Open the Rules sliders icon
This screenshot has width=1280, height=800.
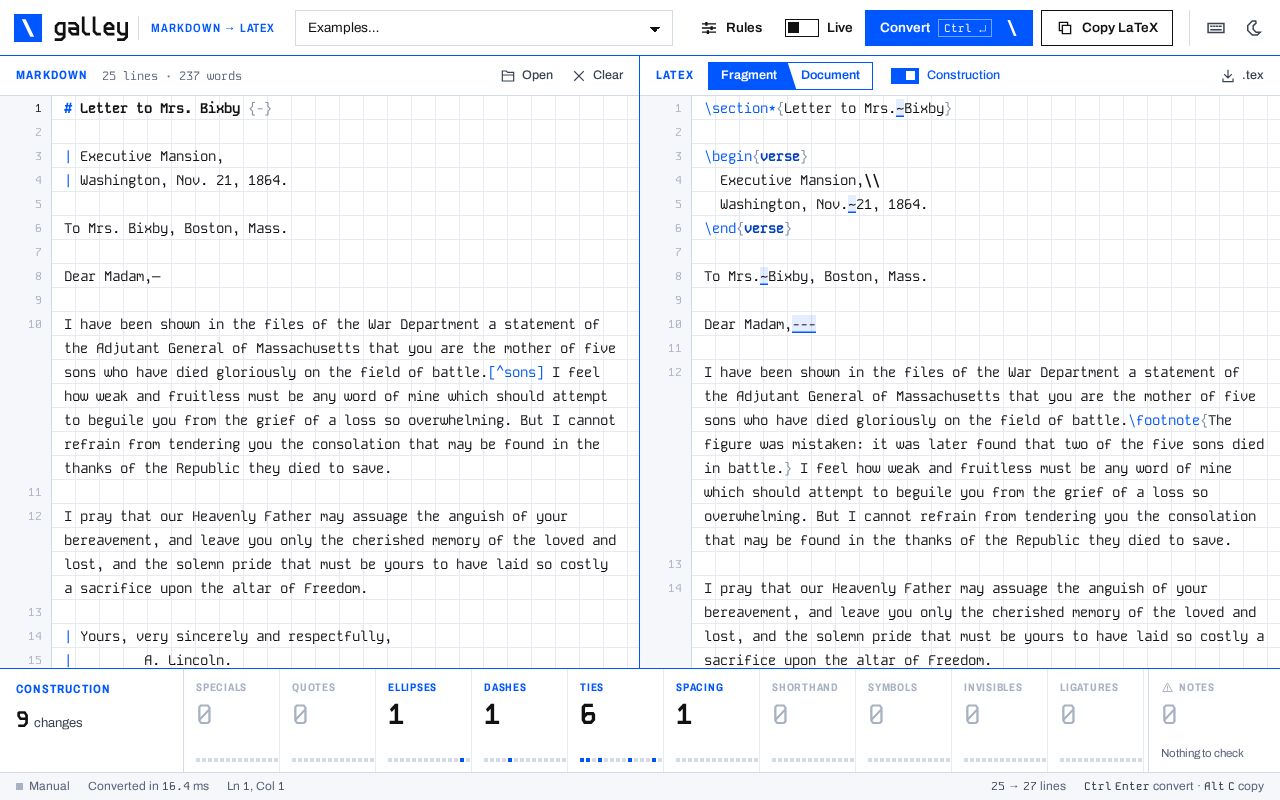coord(709,28)
